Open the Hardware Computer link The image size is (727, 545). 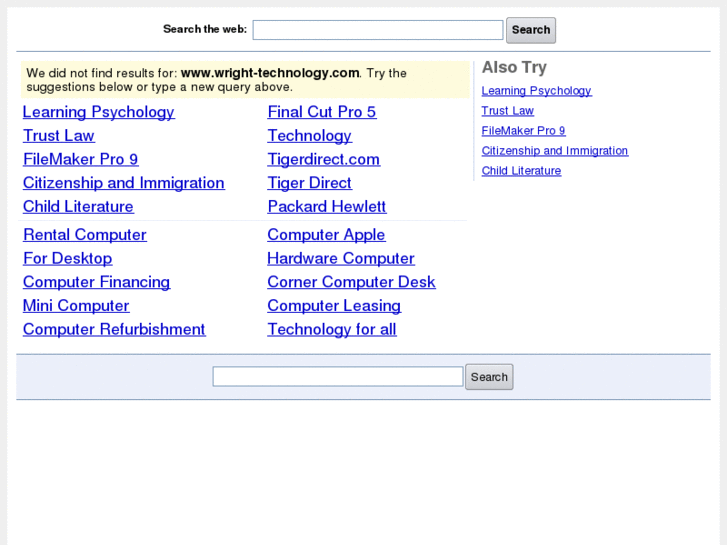tap(341, 258)
